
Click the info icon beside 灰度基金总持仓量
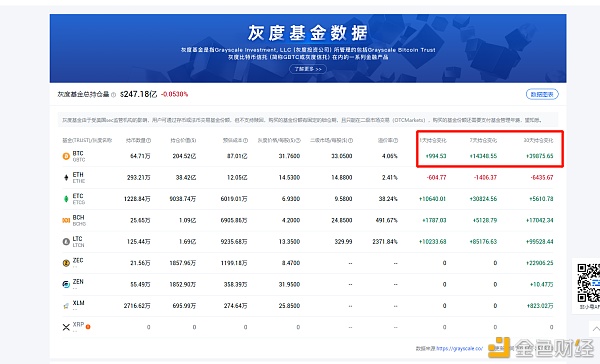tap(113, 95)
